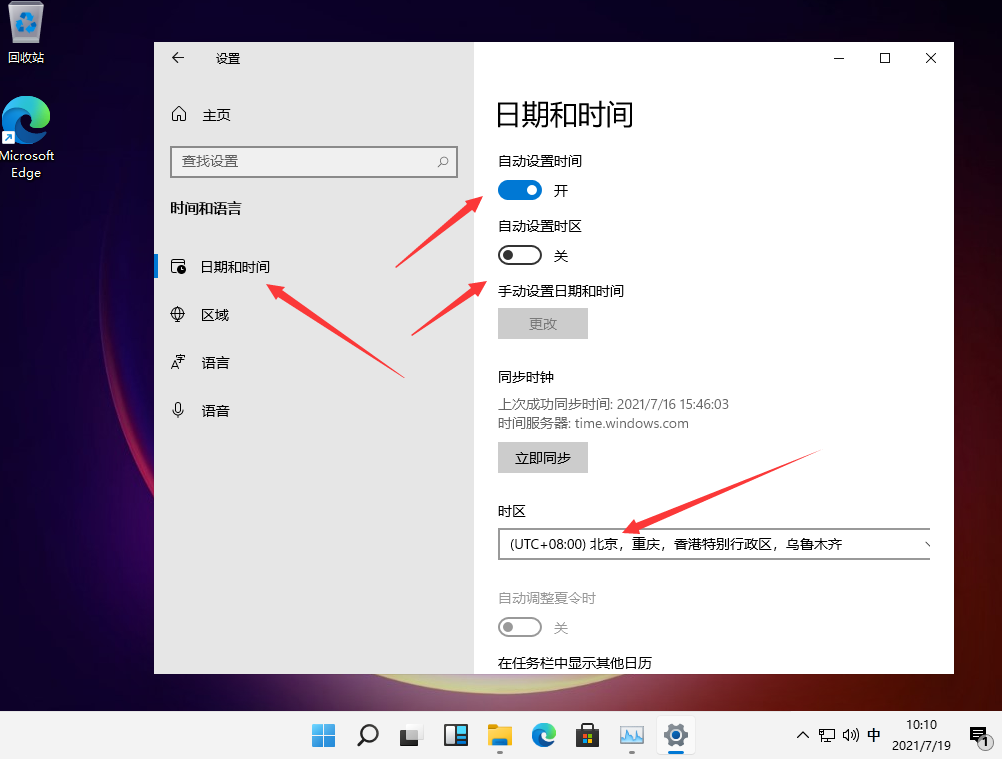Toggle the 自动调整夏令时 switch

click(520, 628)
